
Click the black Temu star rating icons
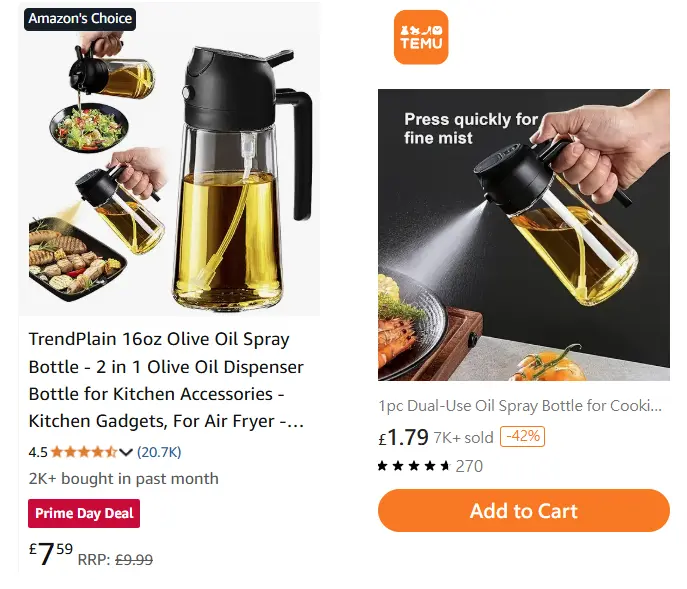(414, 466)
